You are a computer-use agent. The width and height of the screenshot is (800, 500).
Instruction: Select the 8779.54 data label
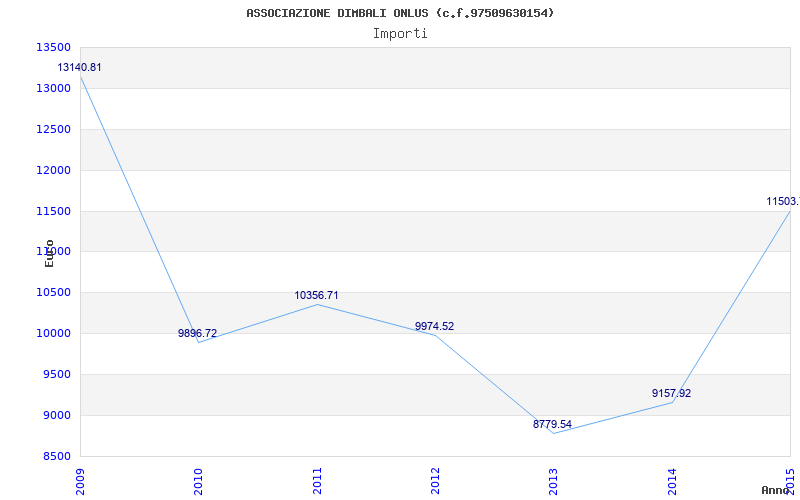coord(553,424)
